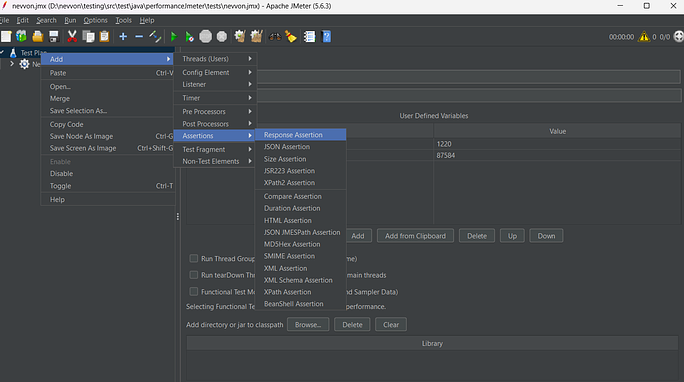Image resolution: width=684 pixels, height=382 pixels.
Task: Clear results with the Clear icon
Action: point(240,37)
